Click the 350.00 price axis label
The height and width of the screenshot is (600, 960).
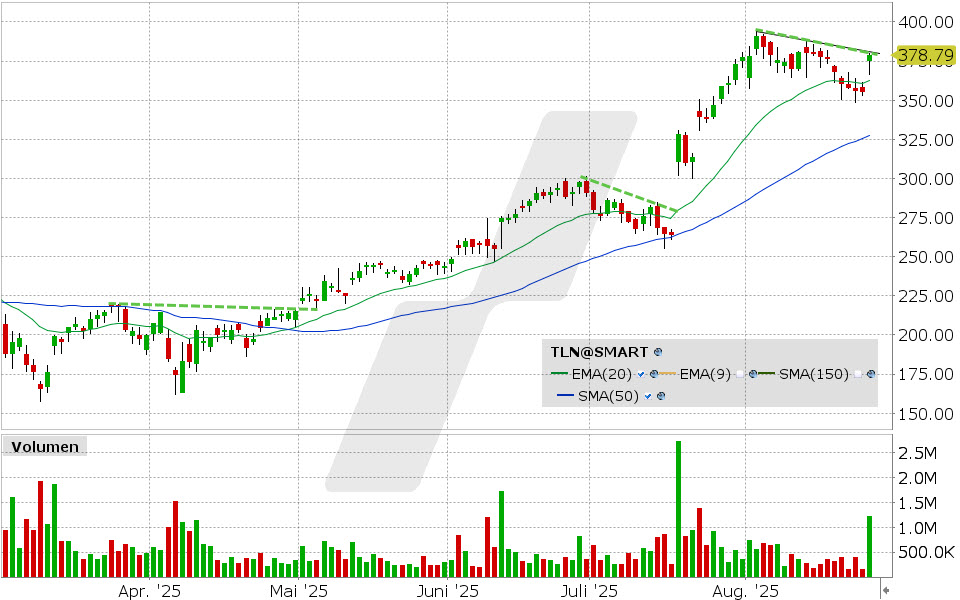coord(925,100)
